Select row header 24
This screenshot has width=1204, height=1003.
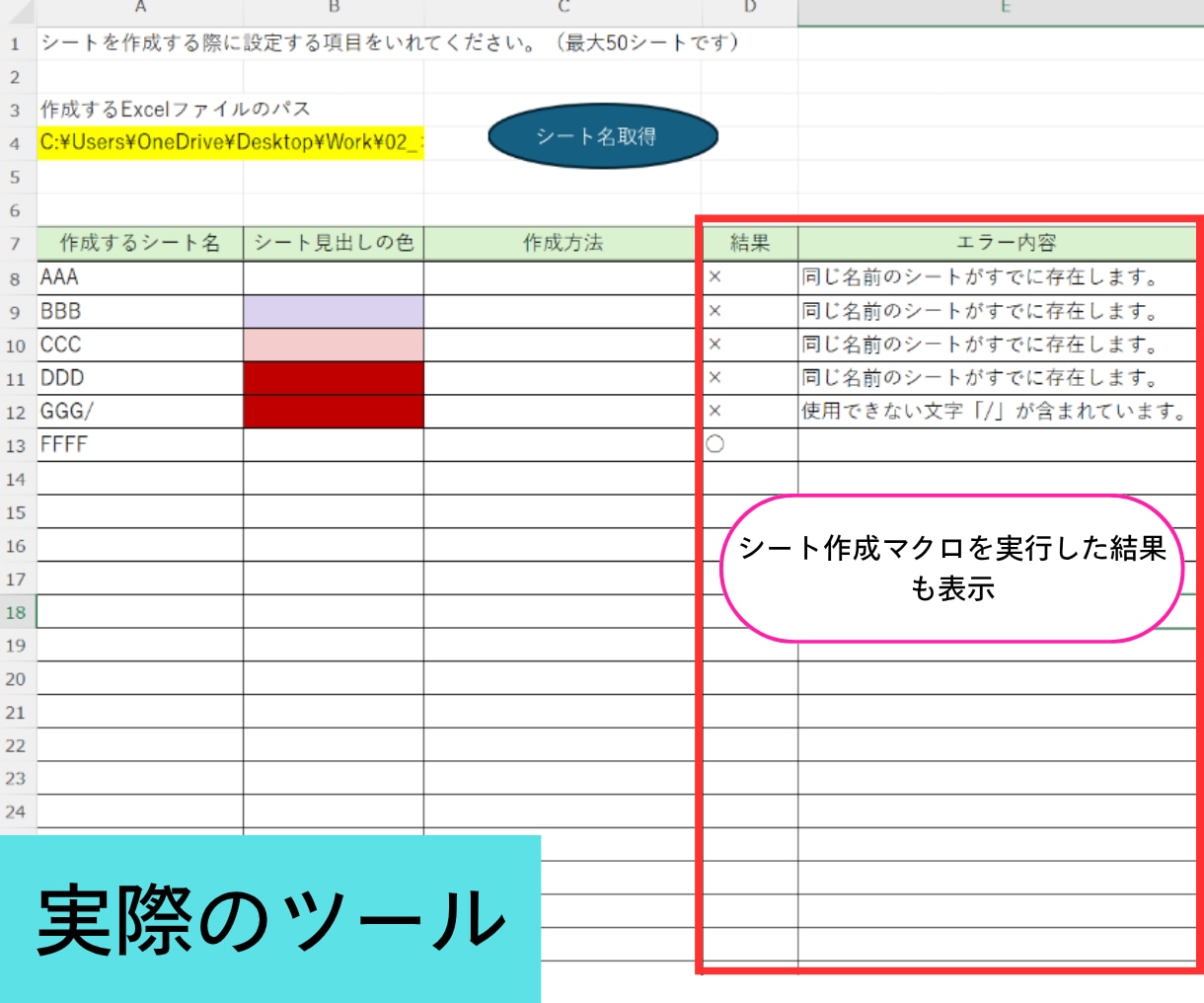coord(17,811)
